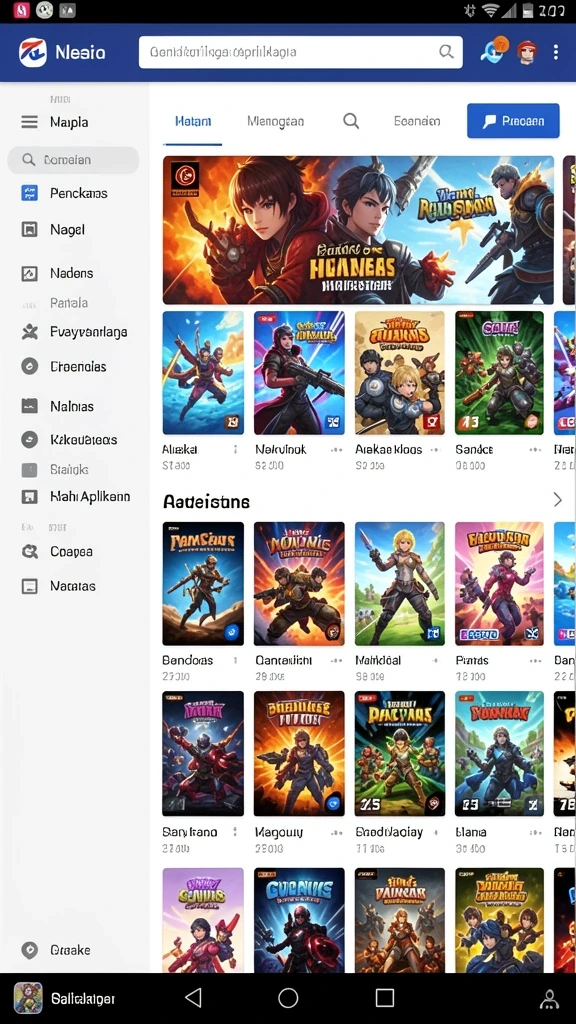Viewport: 576px width, 1024px height.
Task: Select the Nataras sidebar icon
Action: coord(29,586)
